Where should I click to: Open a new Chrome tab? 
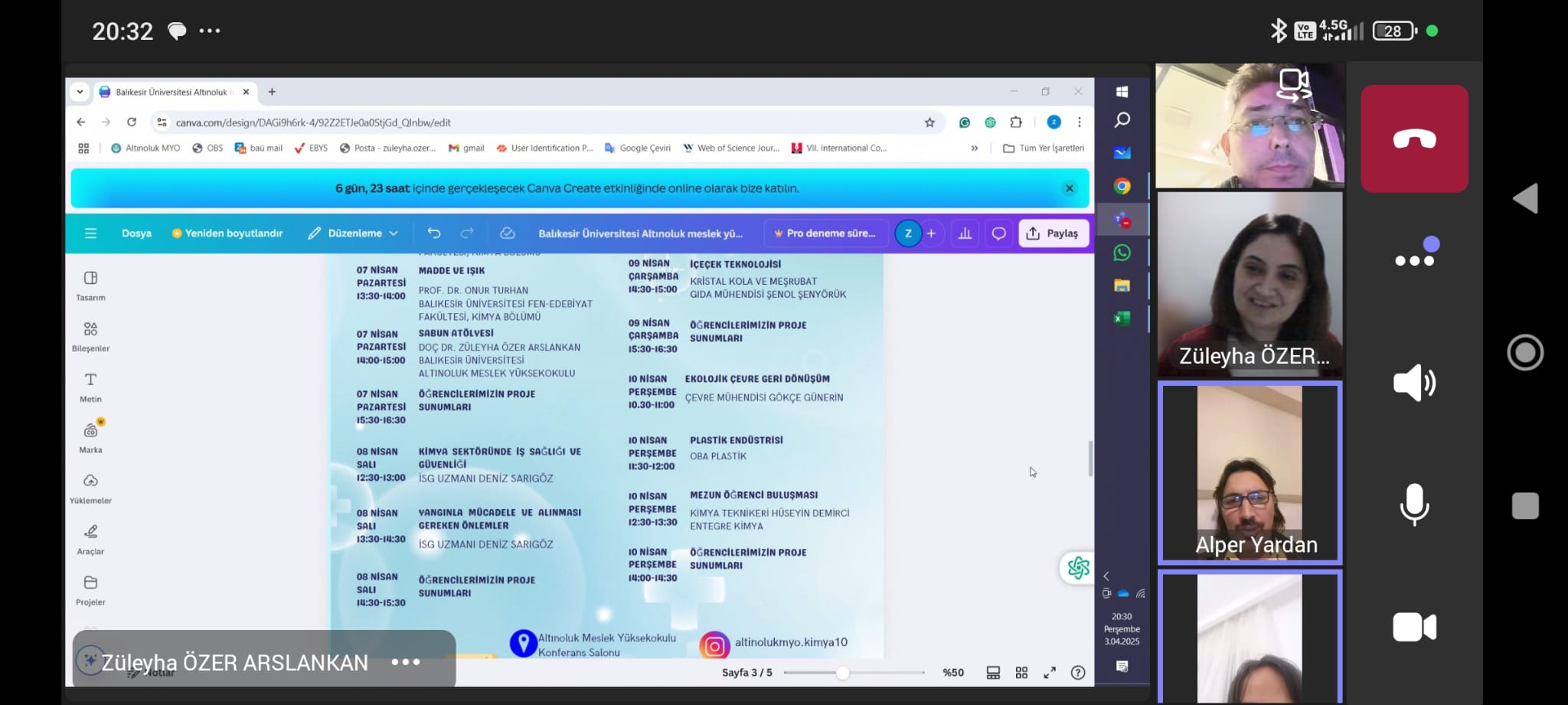pyautogui.click(x=272, y=92)
